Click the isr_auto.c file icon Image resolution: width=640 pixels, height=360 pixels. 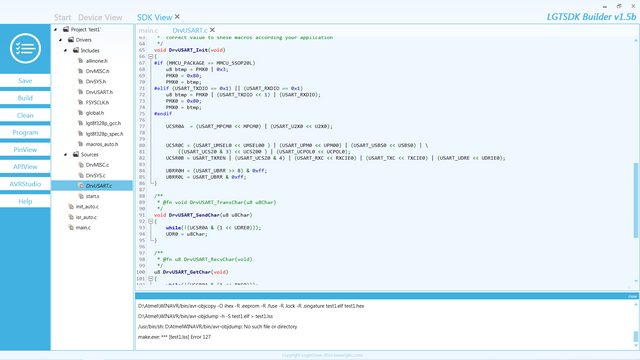(x=71, y=217)
